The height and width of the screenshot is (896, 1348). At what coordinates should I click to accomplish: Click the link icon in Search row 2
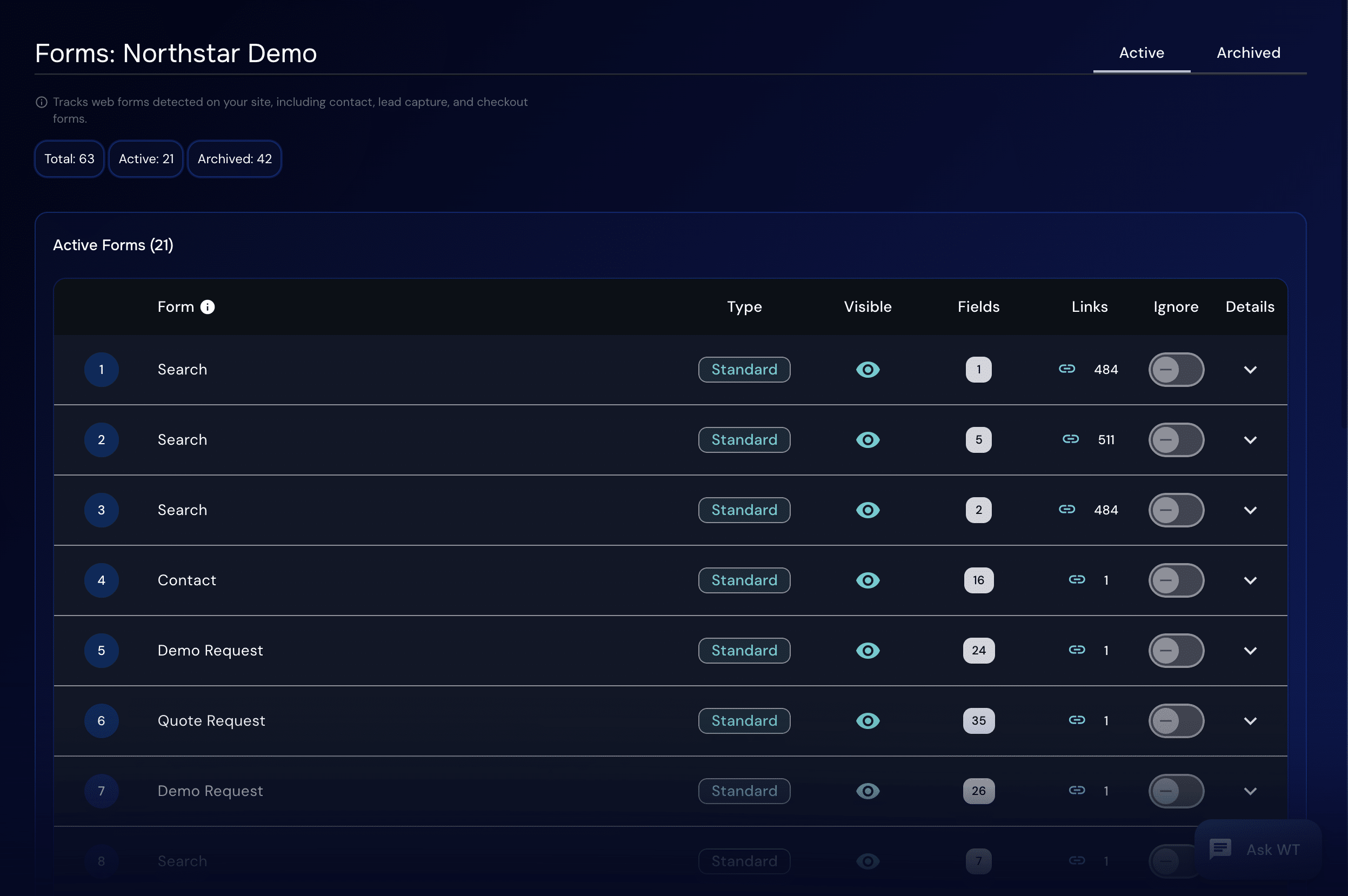pos(1071,439)
